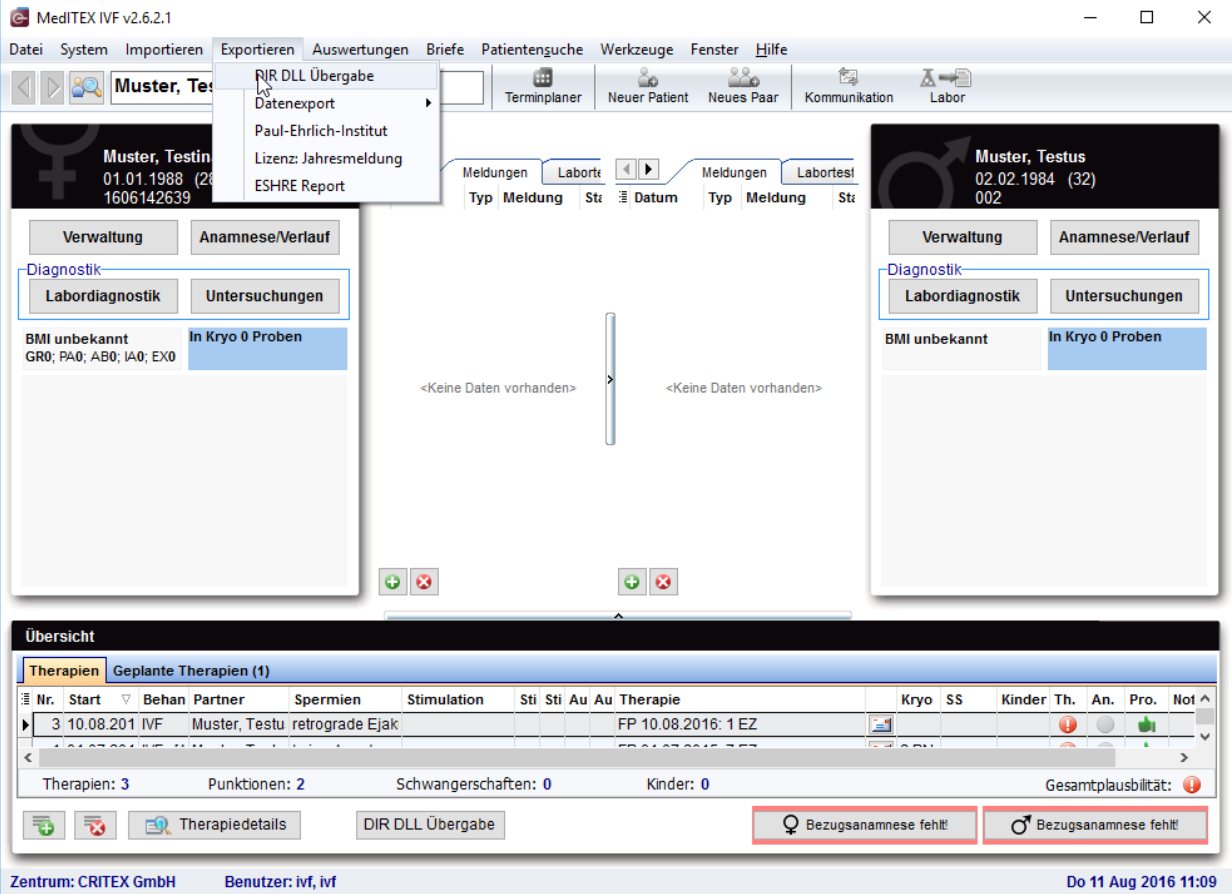Delete entry with left Meldungen red X
The image size is (1232, 894).
point(424,581)
